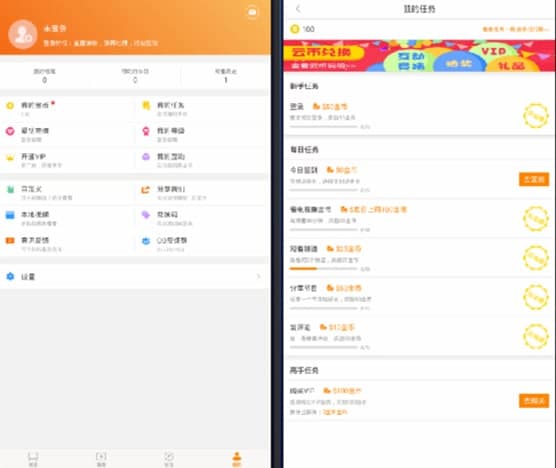
Task: Click the orange-filled progress bar on the task above the share task
Action: pyautogui.click(x=323, y=269)
